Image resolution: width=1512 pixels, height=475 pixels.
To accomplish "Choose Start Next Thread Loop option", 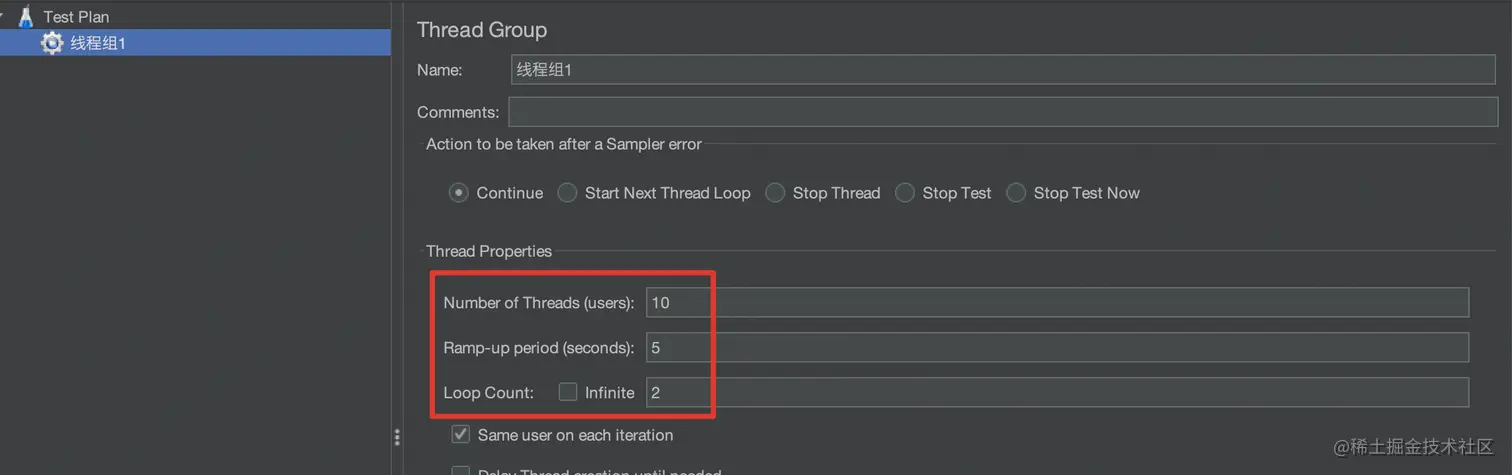I will pyautogui.click(x=567, y=193).
